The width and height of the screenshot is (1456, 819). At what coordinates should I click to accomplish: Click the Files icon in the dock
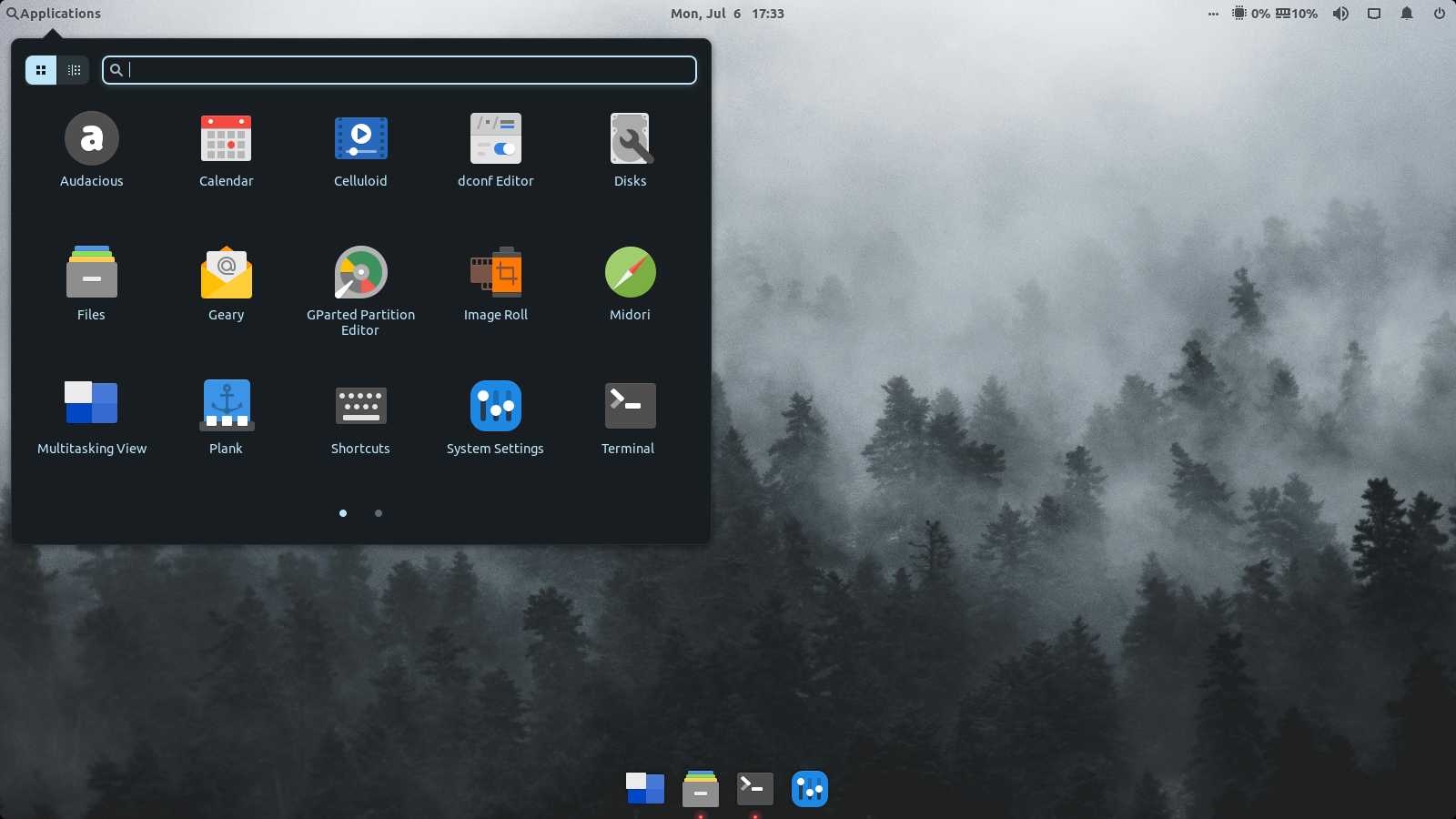[700, 788]
